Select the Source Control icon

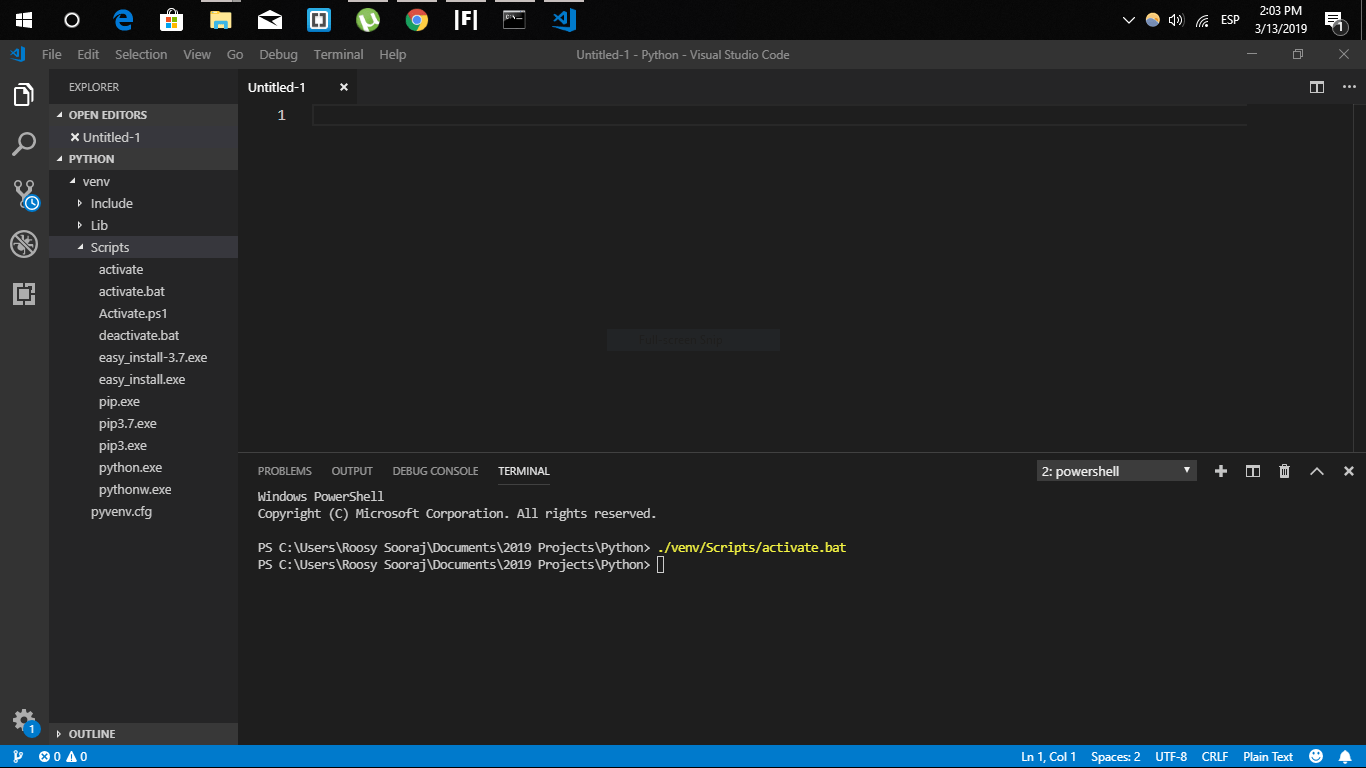[x=24, y=194]
